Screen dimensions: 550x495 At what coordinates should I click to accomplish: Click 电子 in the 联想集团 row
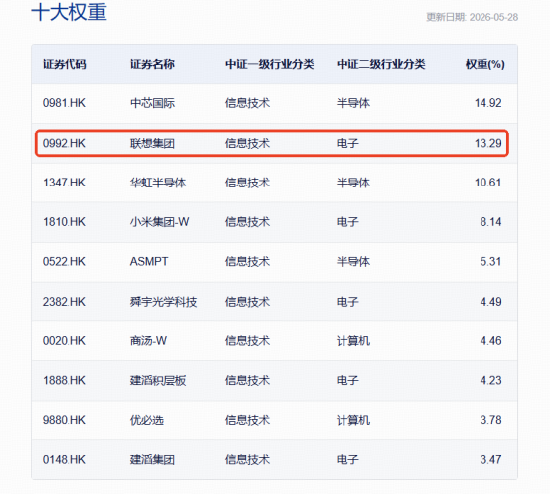pyautogui.click(x=348, y=143)
